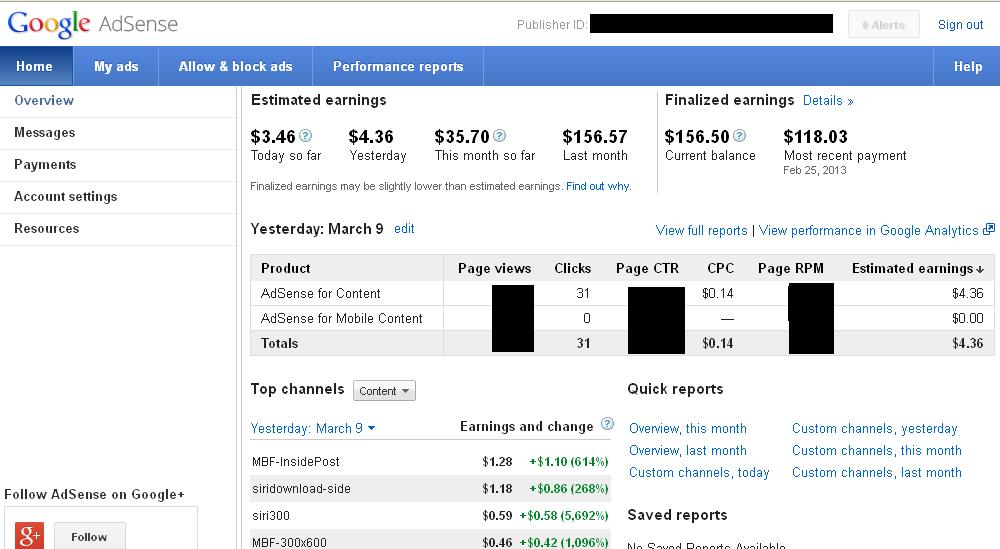Screen dimensions: 1000x549
Task: Click the Google+ icon in sidebar
Action: (30, 535)
